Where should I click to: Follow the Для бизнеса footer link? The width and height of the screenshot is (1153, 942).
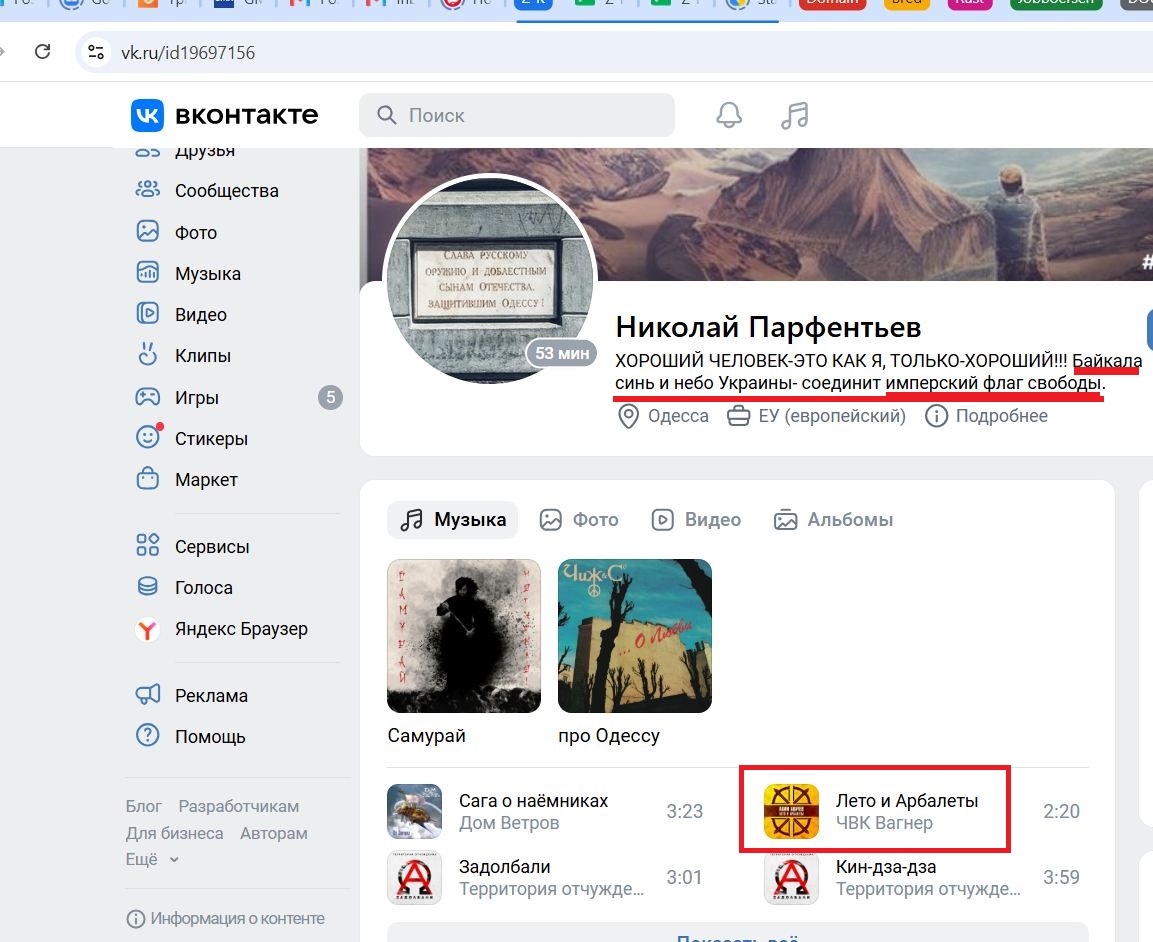174,833
